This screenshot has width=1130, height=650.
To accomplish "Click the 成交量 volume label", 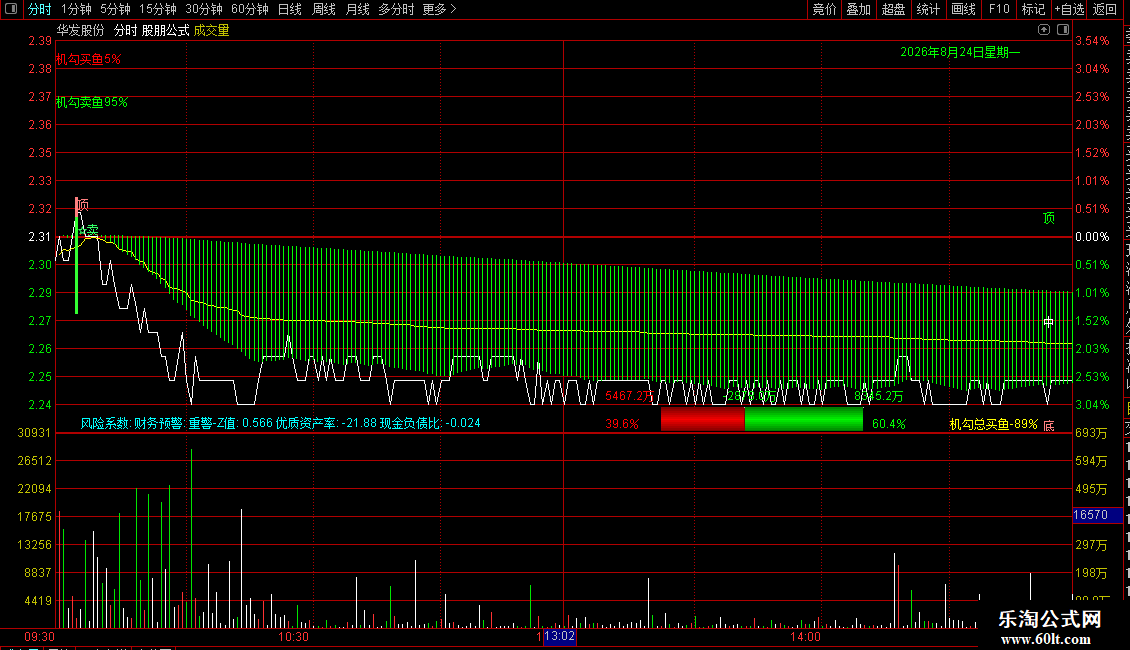I will 211,30.
